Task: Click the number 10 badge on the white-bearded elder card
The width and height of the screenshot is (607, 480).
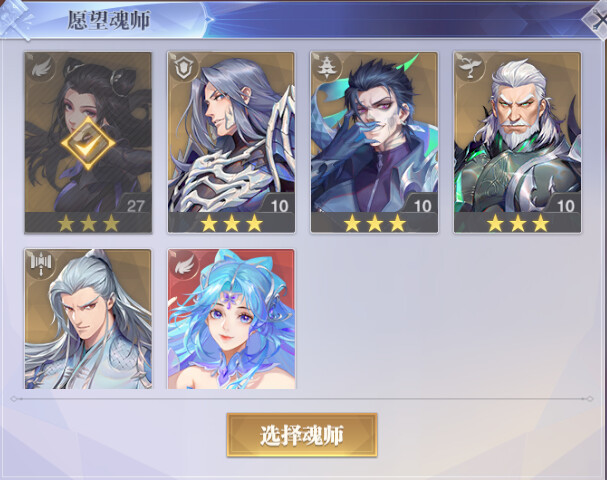Action: 565,206
